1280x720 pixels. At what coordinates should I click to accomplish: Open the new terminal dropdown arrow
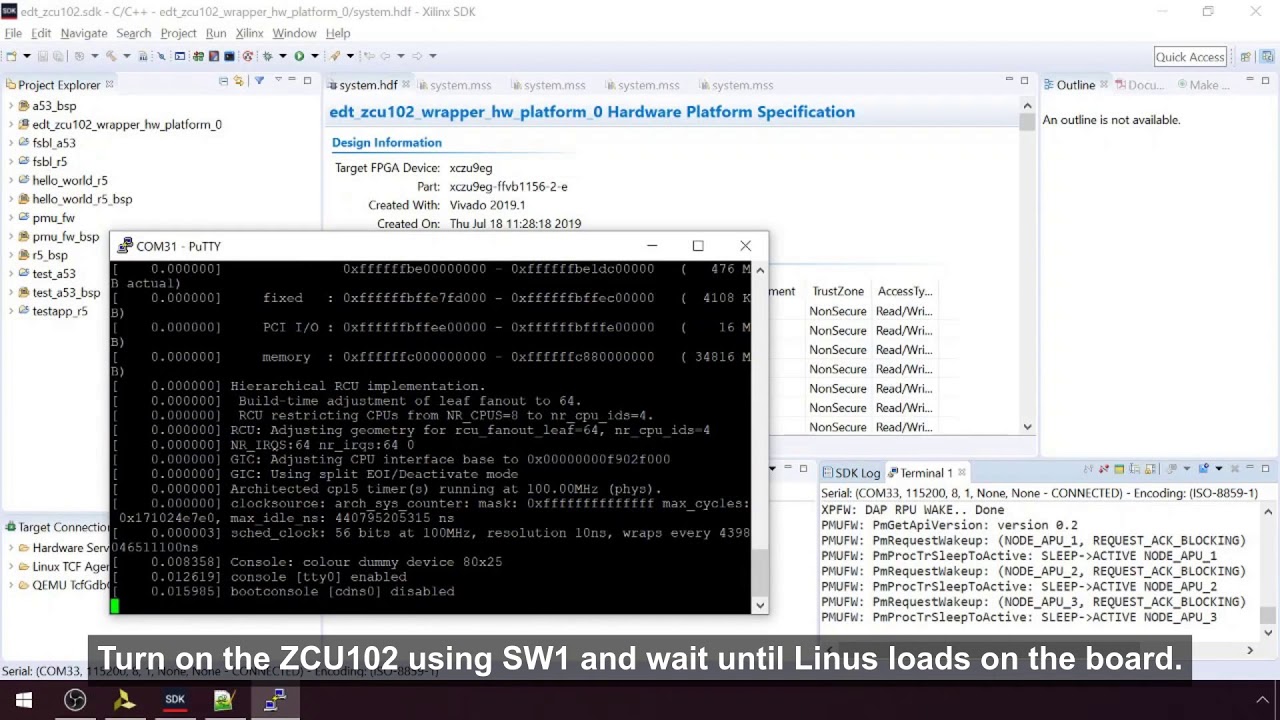click(x=1219, y=468)
